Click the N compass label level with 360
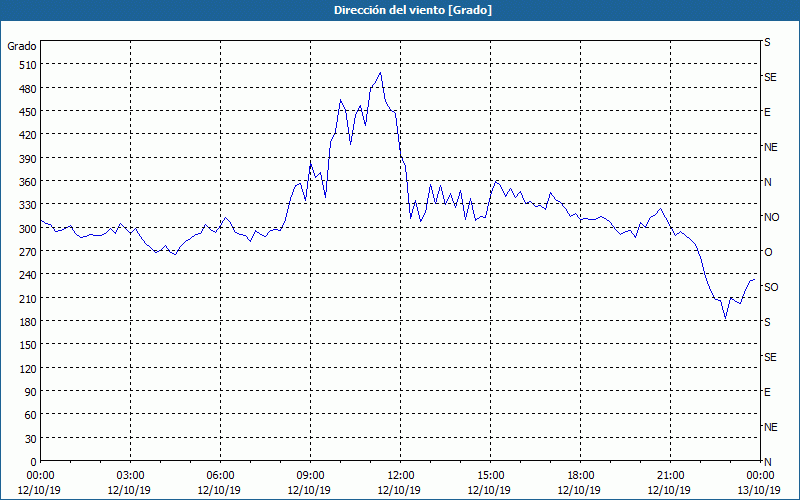The height and width of the screenshot is (500, 800). 767,182
